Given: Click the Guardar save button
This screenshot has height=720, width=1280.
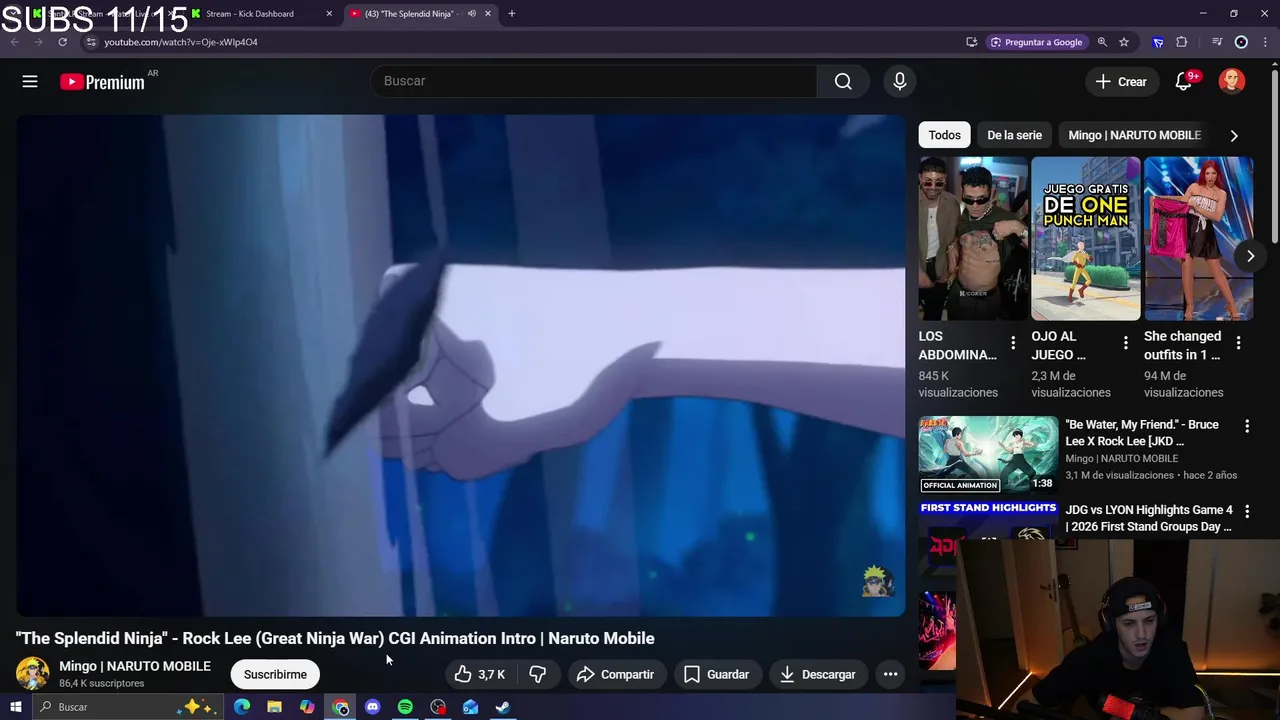Looking at the screenshot, I should [717, 674].
